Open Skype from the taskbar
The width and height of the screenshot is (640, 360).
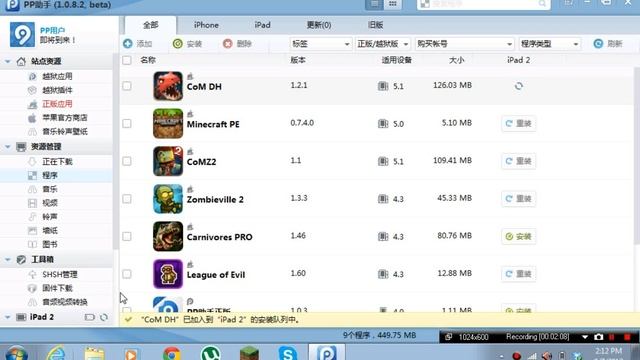coord(288,353)
